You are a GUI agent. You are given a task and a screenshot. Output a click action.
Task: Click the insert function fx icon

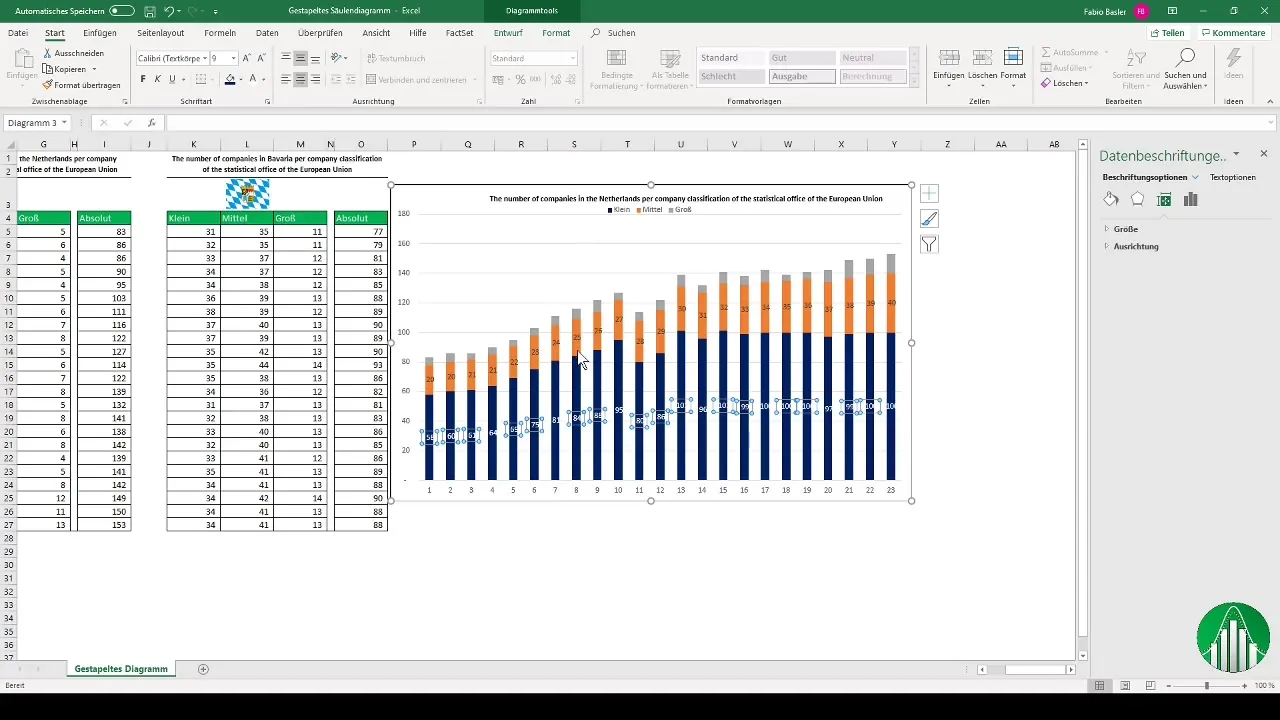152,123
